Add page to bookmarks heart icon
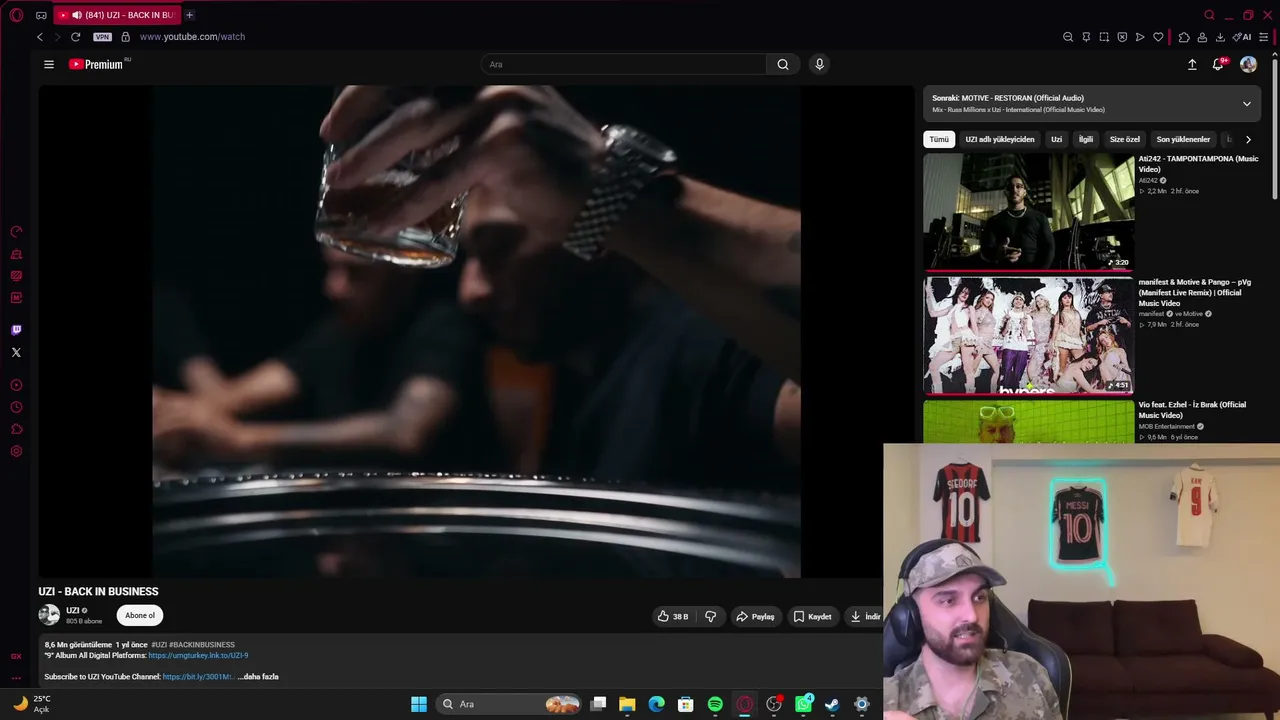Screen dimensions: 1280x720 (1158, 37)
